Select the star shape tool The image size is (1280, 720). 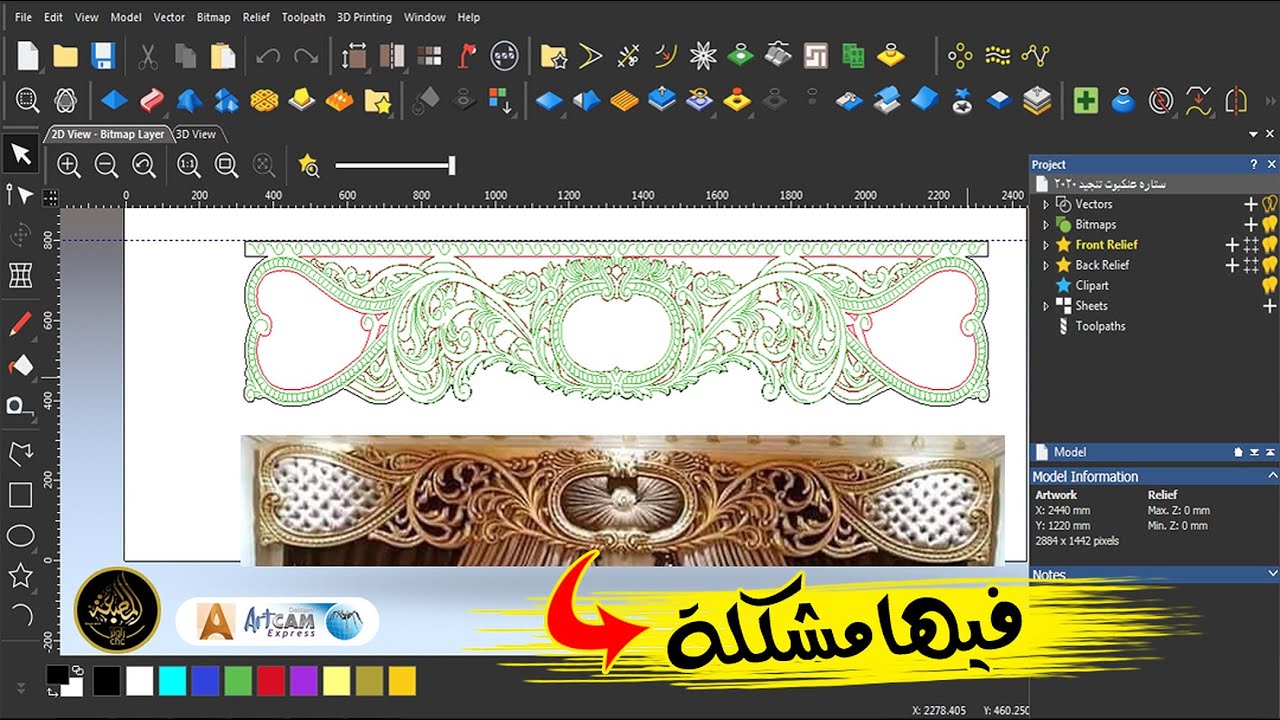pos(21,575)
